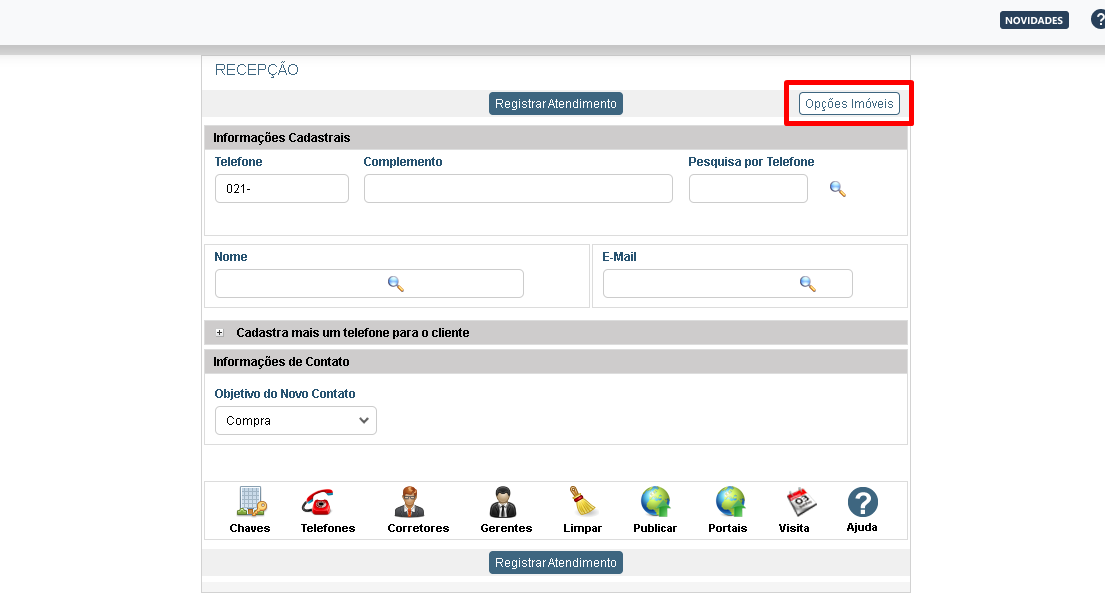This screenshot has width=1105, height=616.
Task: Open the Gerentes icon
Action: pyautogui.click(x=506, y=502)
